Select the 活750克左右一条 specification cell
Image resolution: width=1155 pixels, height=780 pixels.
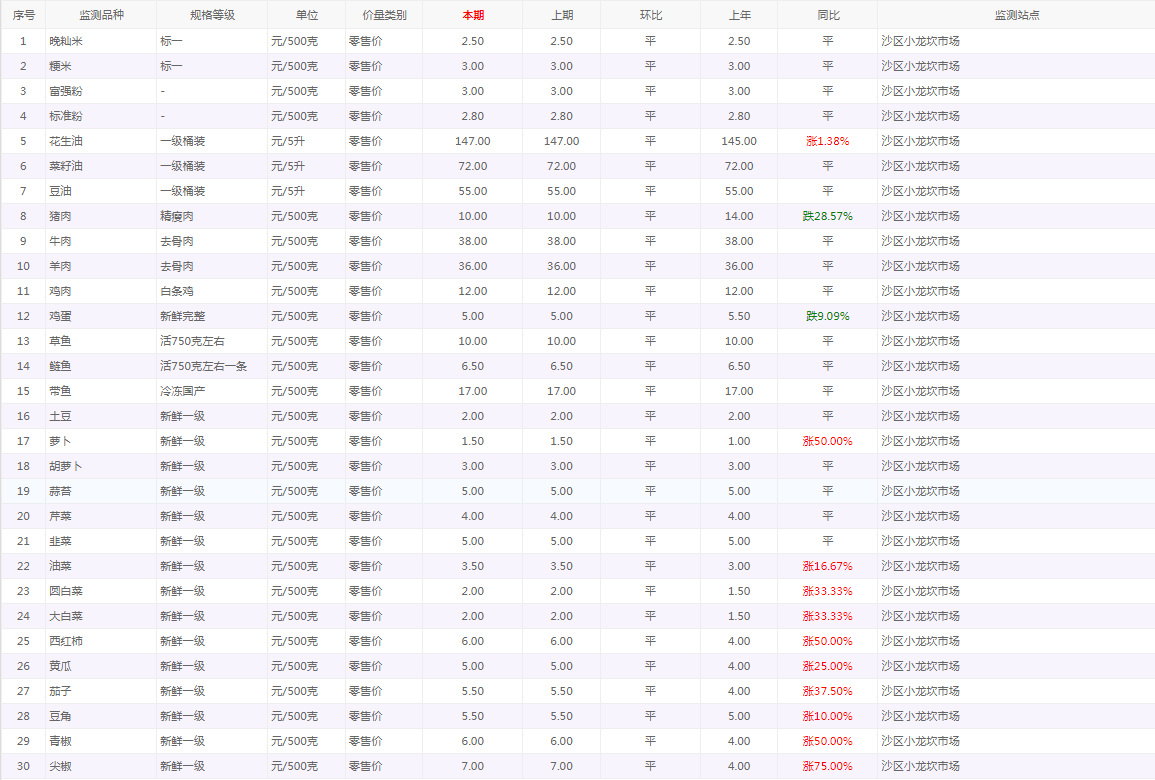click(204, 366)
